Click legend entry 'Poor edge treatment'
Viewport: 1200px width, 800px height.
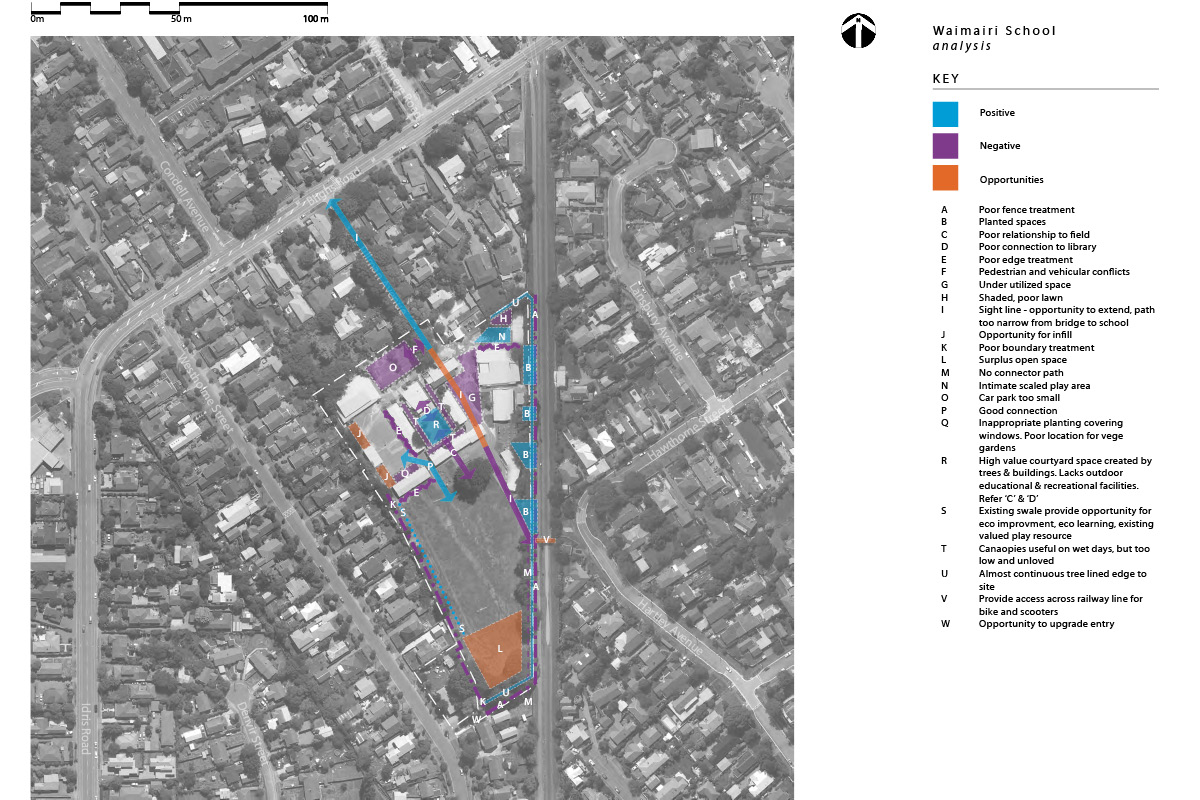[x=1025, y=260]
